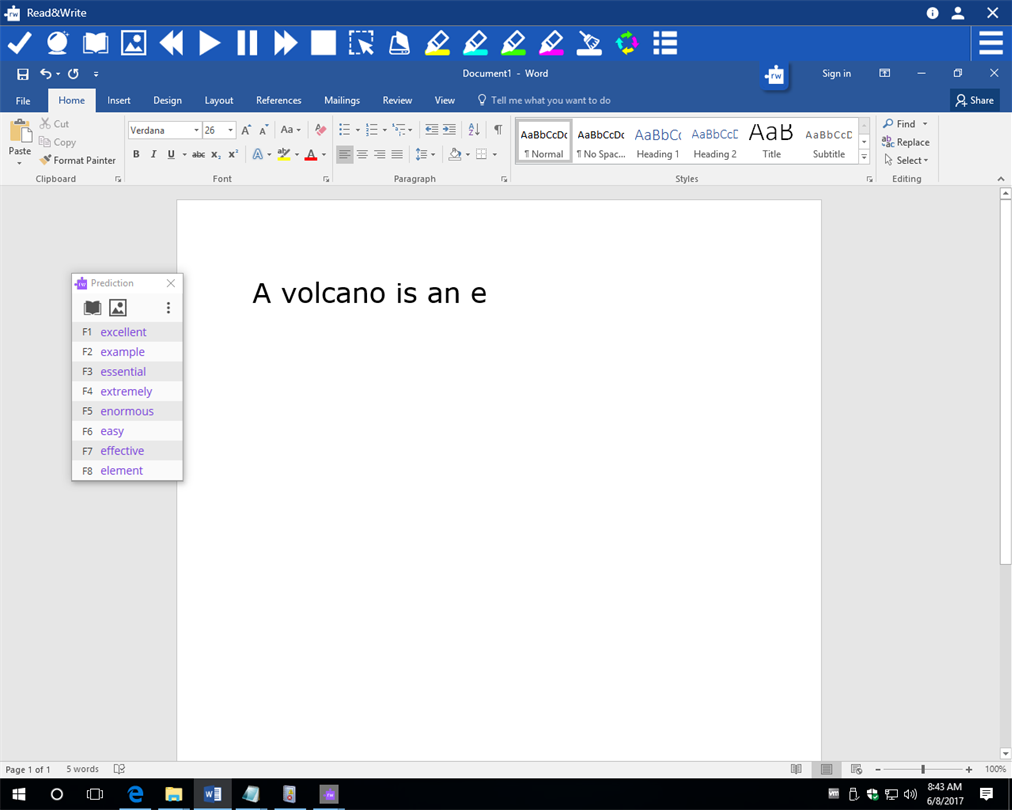This screenshot has width=1012, height=810.
Task: Open the References tab
Action: (278, 100)
